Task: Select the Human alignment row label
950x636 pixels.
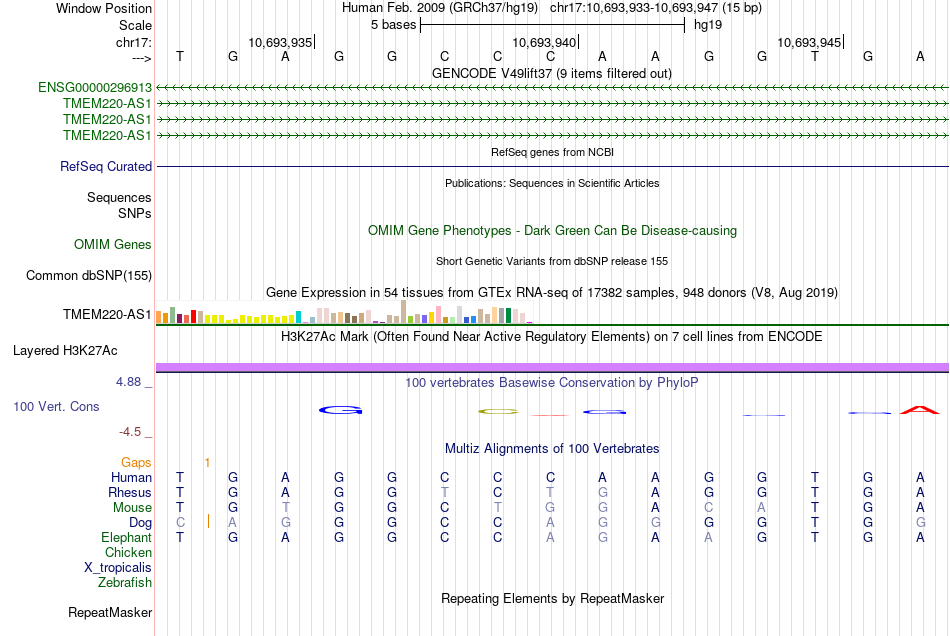Action: (x=131, y=478)
